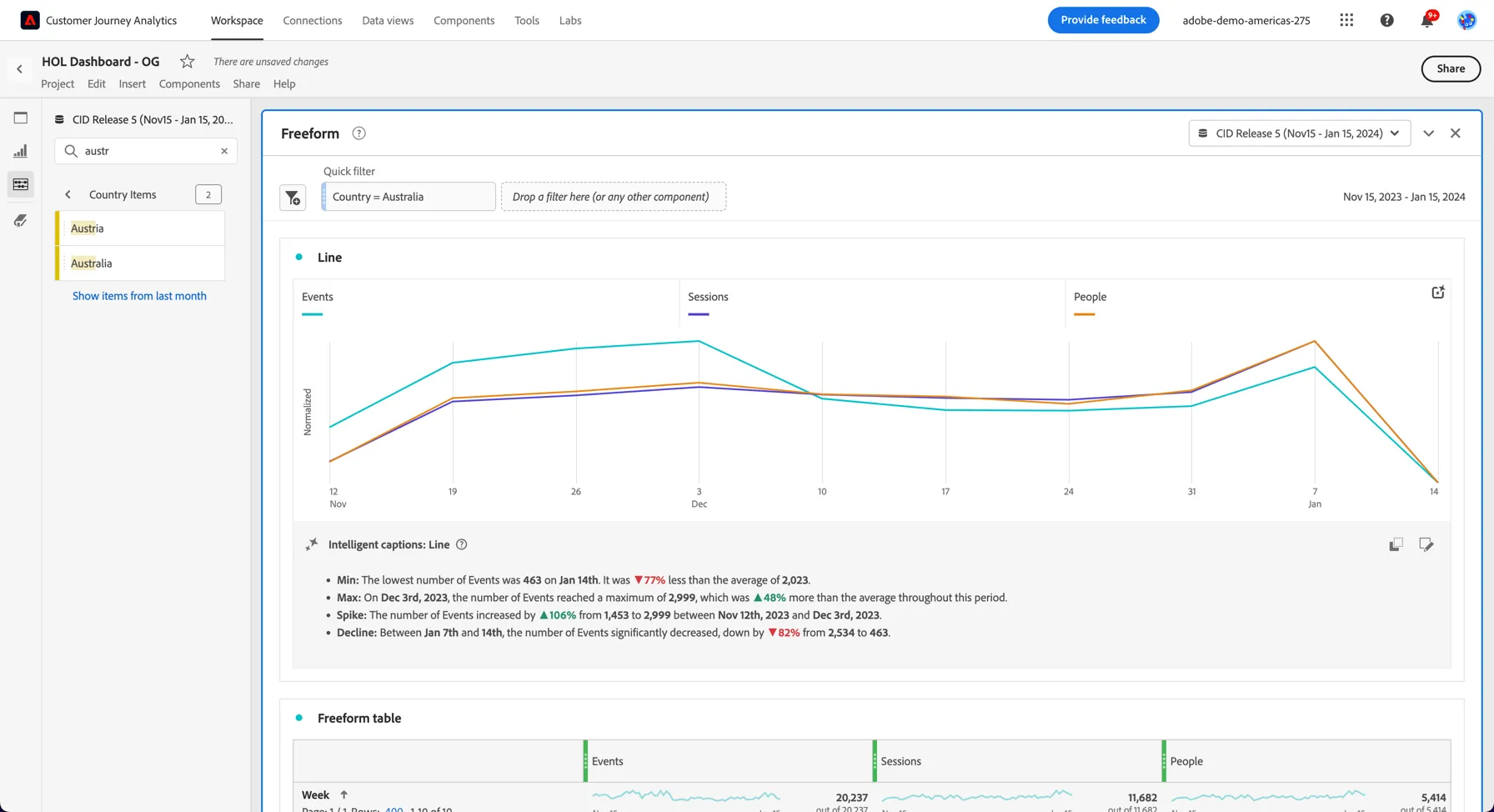
Task: Click the Intelligent captions info icon
Action: (x=462, y=544)
